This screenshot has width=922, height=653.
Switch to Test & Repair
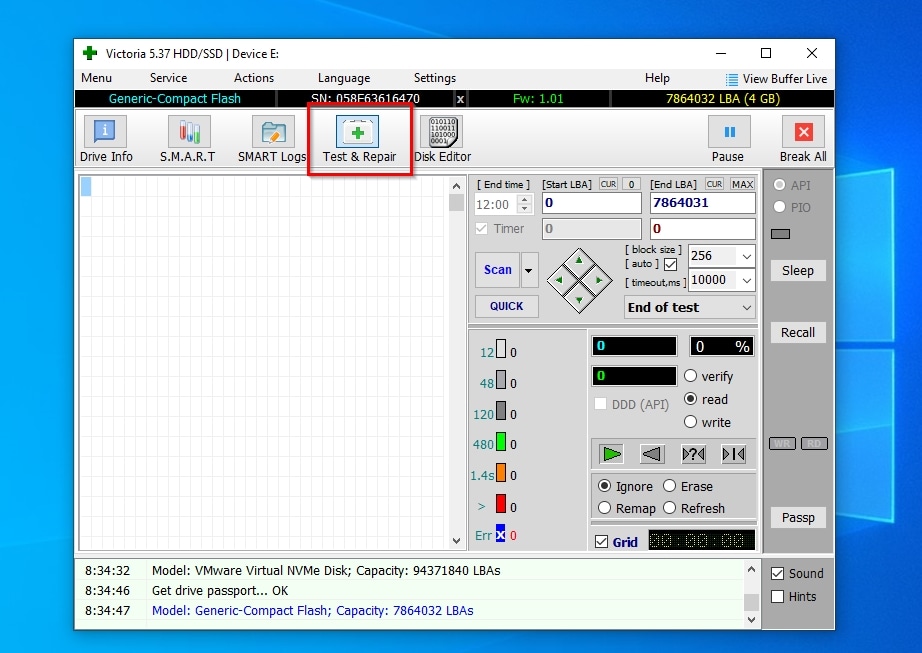359,139
